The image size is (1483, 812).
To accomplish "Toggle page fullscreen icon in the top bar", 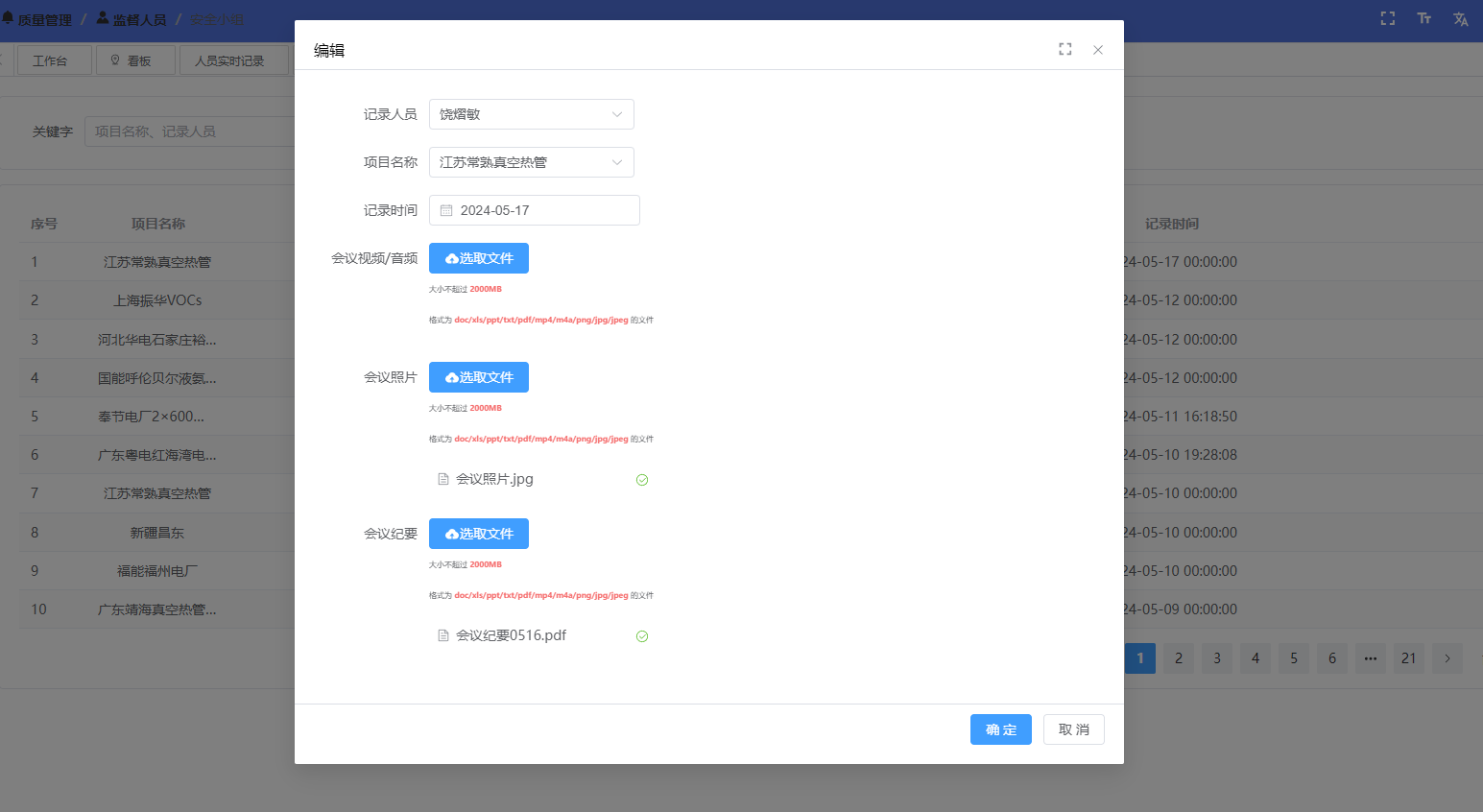I will (x=1388, y=18).
